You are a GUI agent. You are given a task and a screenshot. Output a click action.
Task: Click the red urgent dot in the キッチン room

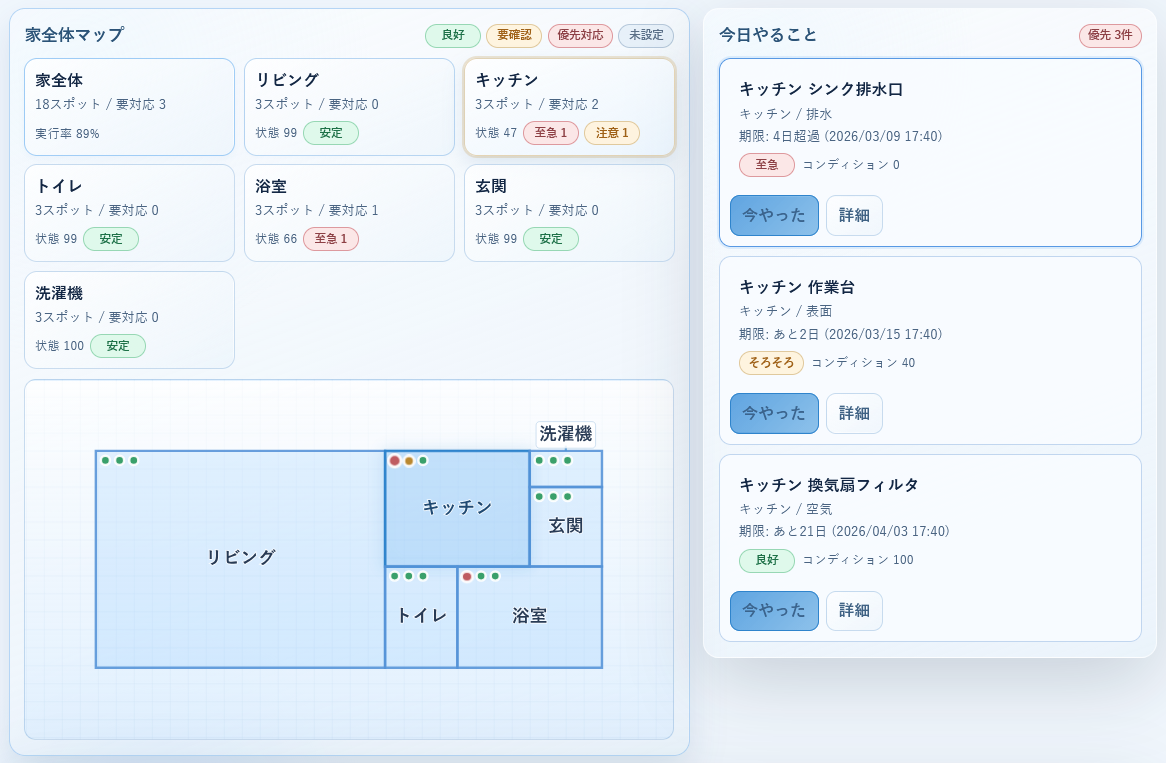click(x=395, y=461)
